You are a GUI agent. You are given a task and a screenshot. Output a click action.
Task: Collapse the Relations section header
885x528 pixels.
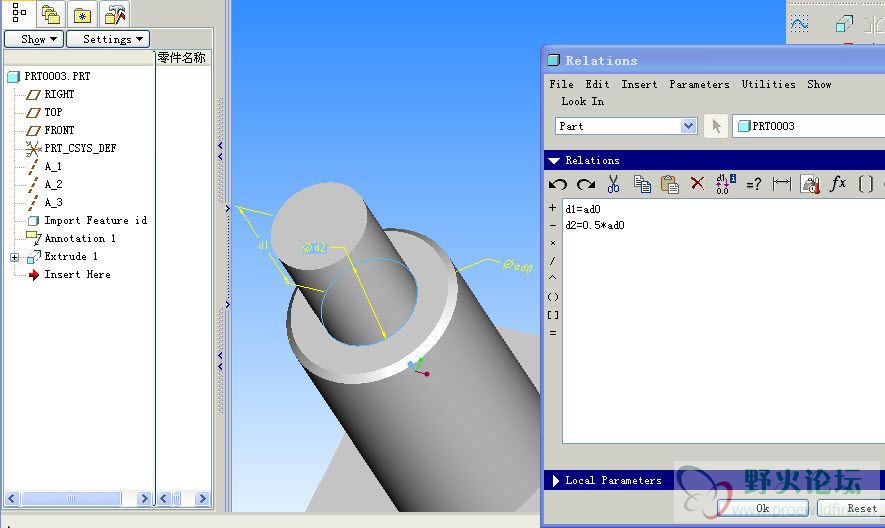pyautogui.click(x=555, y=161)
